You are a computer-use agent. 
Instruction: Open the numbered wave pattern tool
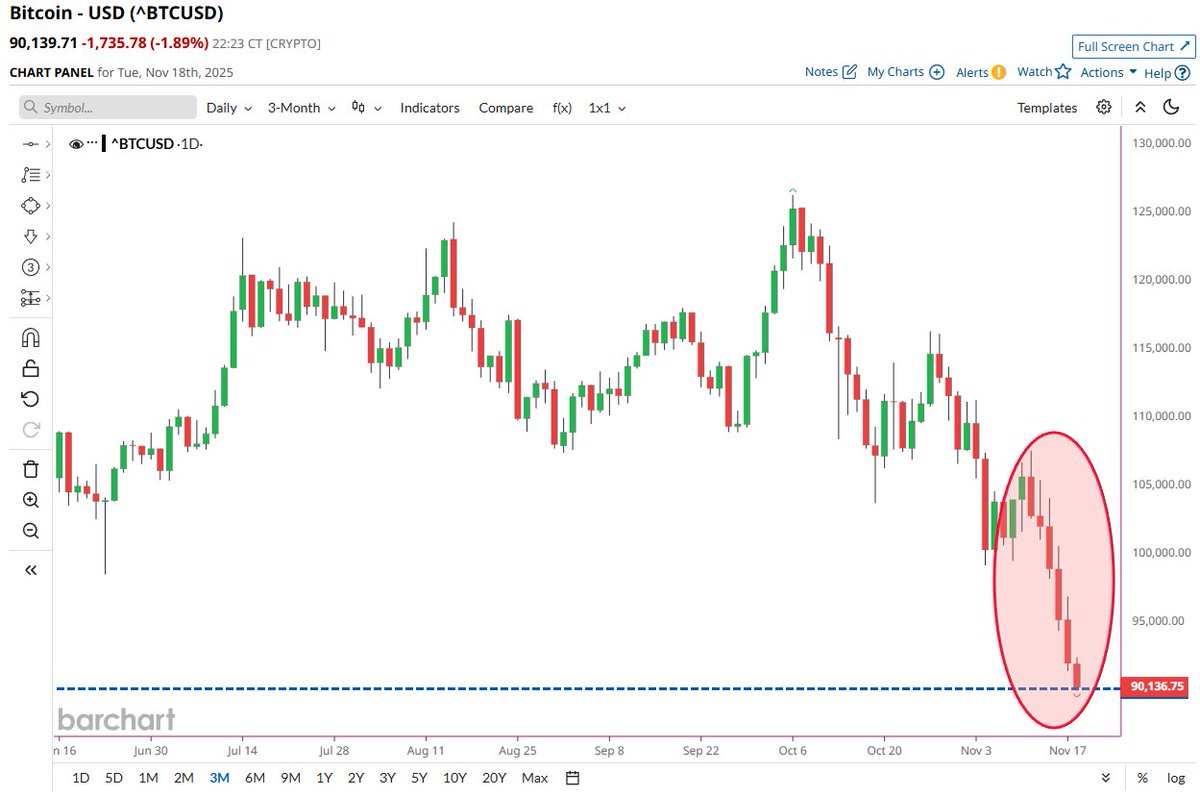click(30, 267)
